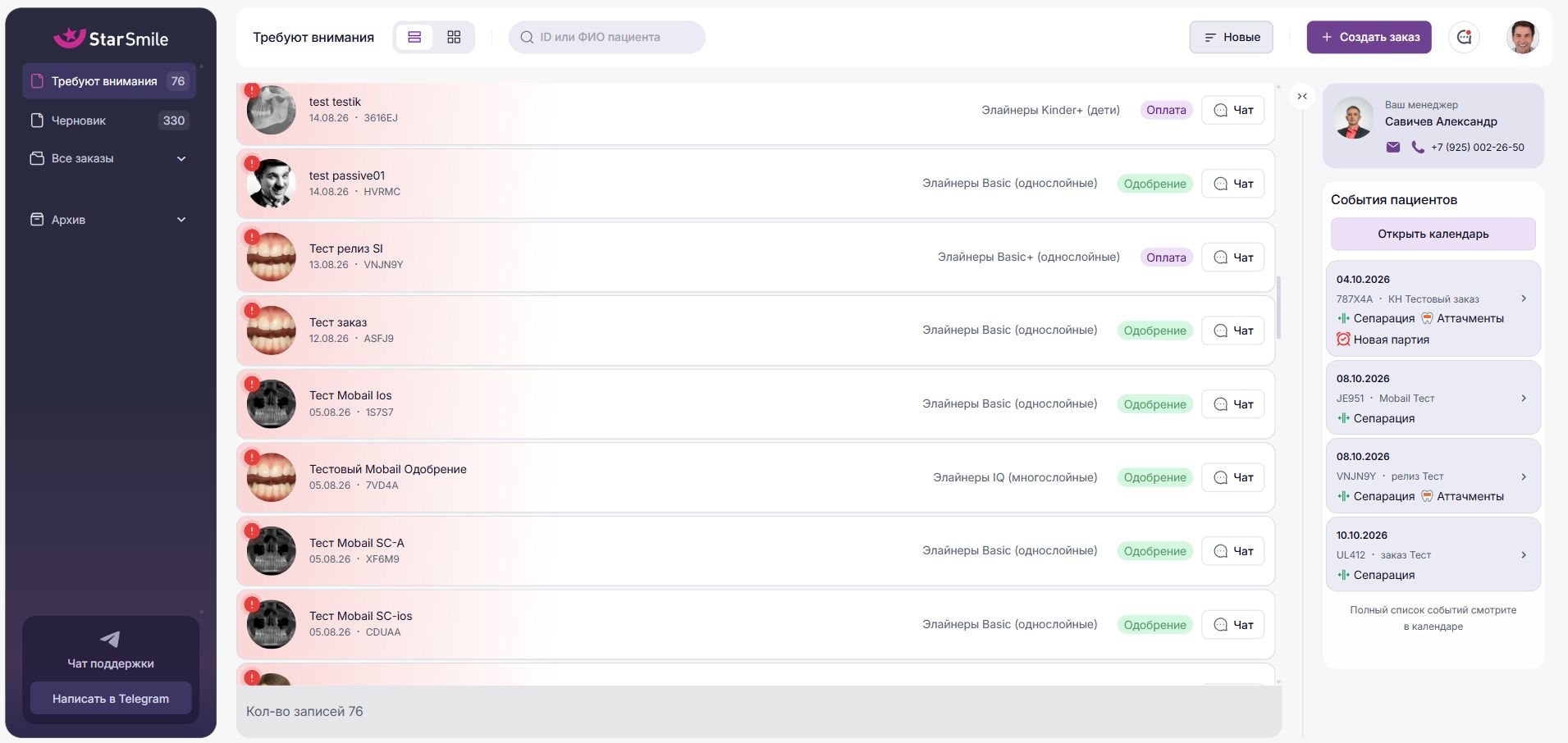Click the magnifier icon in the search box
Image resolution: width=1568 pixels, height=743 pixels.
(x=527, y=37)
